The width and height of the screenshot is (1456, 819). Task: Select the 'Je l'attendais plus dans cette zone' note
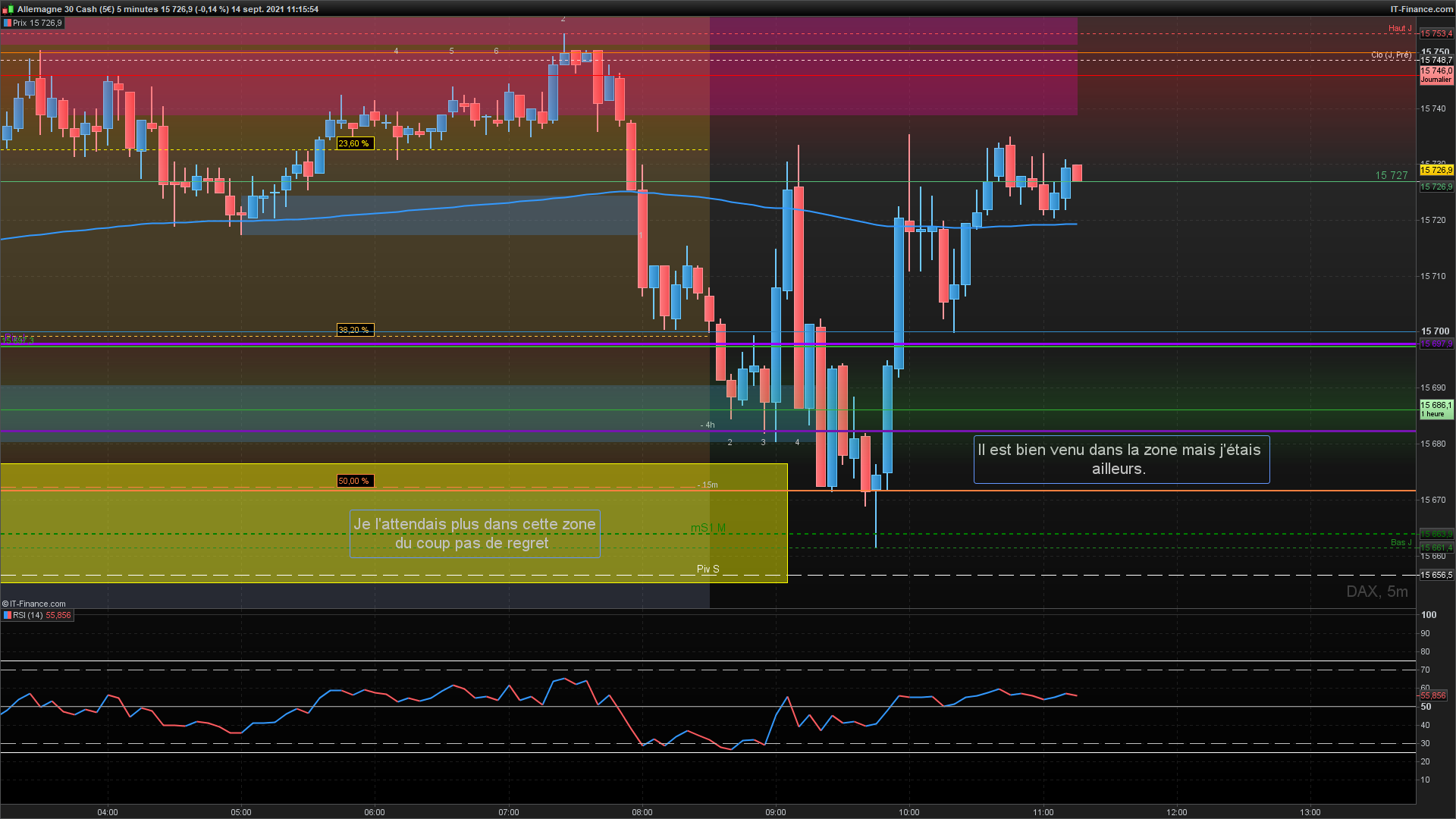(475, 533)
